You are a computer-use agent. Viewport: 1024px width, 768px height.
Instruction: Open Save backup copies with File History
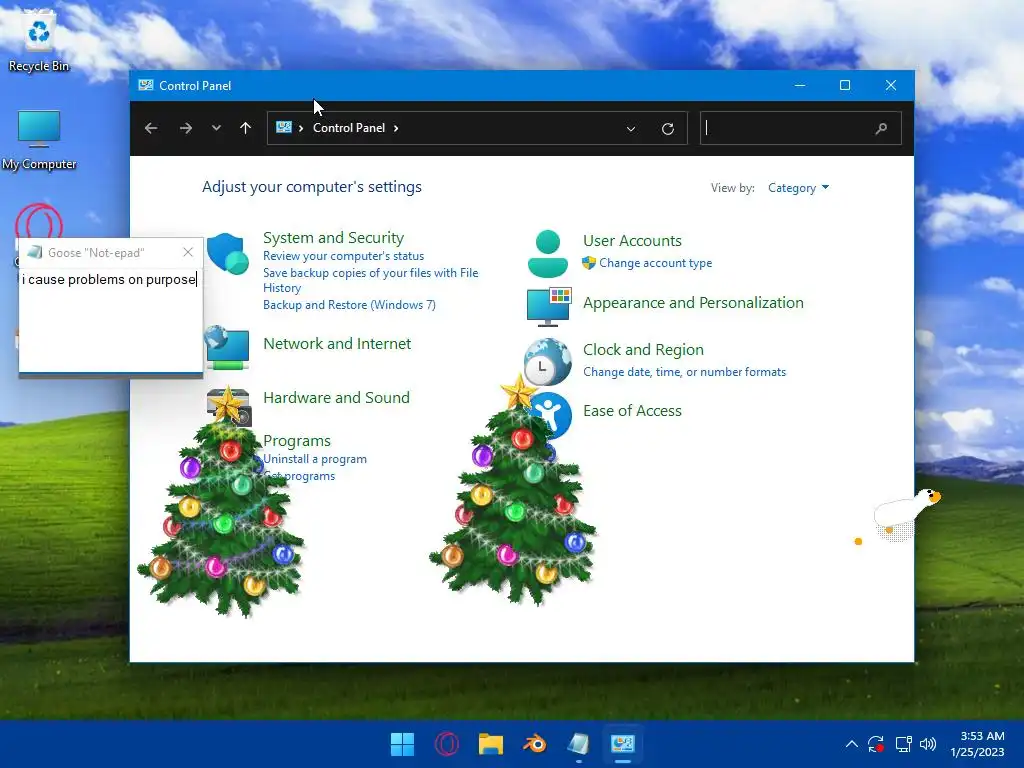coord(370,280)
